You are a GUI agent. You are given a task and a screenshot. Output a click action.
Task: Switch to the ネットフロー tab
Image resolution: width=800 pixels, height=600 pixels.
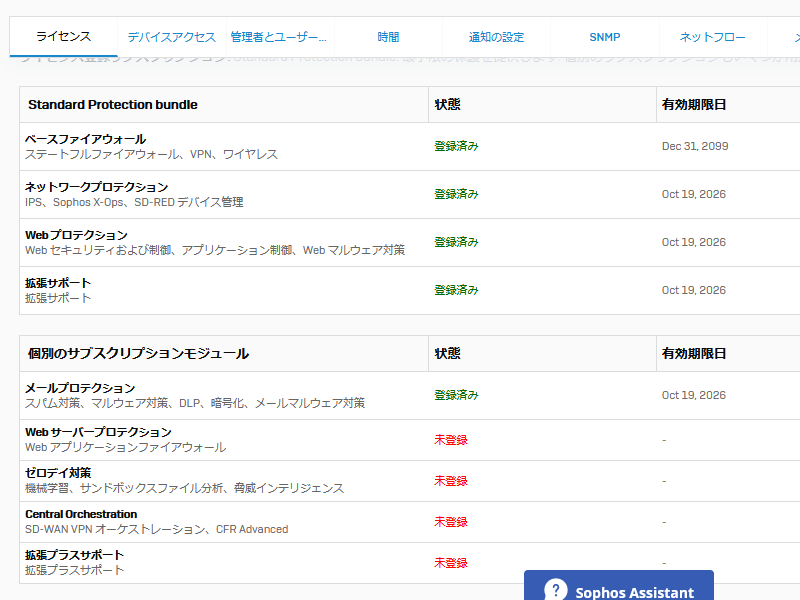click(x=713, y=37)
